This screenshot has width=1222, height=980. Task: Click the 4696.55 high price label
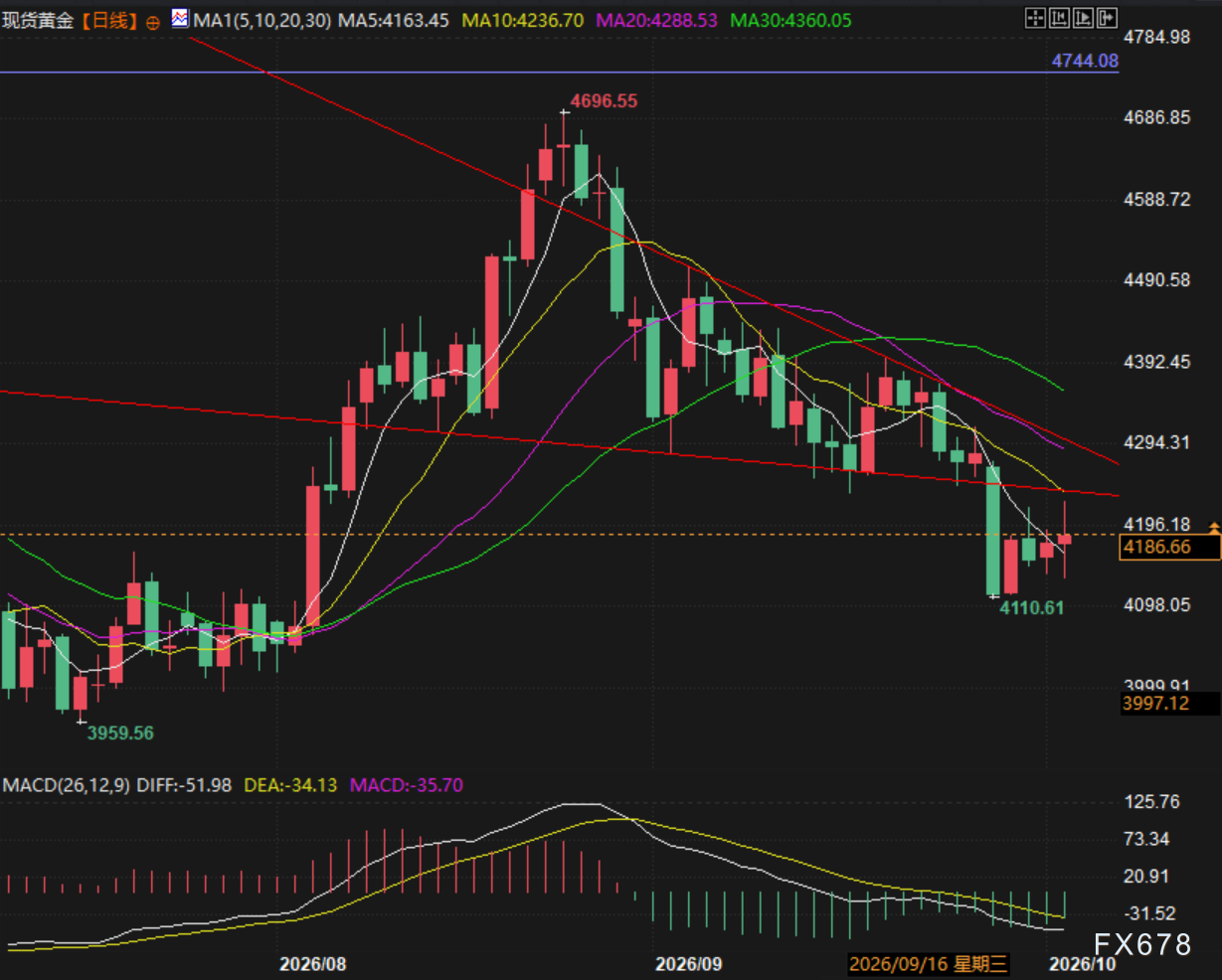pos(604,100)
